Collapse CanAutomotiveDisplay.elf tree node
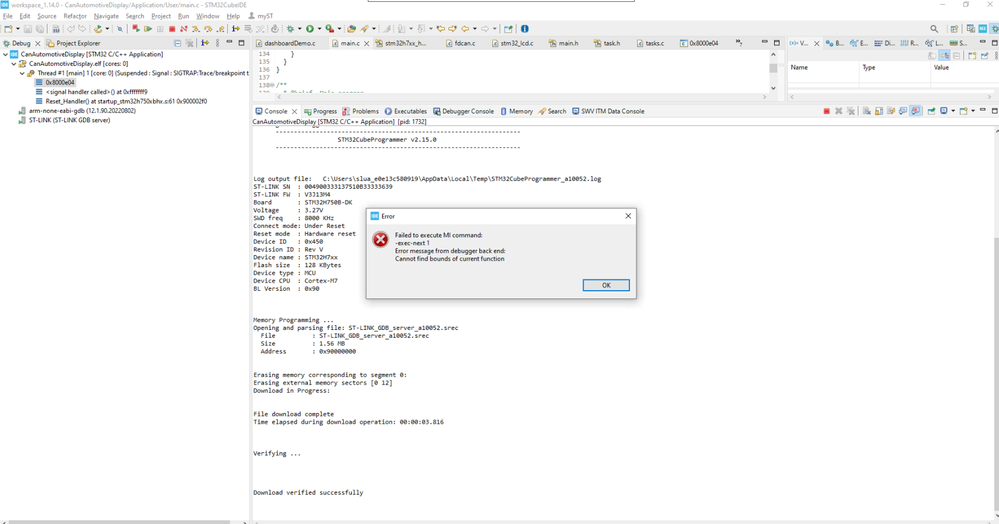The height and width of the screenshot is (524, 999). 14,64
